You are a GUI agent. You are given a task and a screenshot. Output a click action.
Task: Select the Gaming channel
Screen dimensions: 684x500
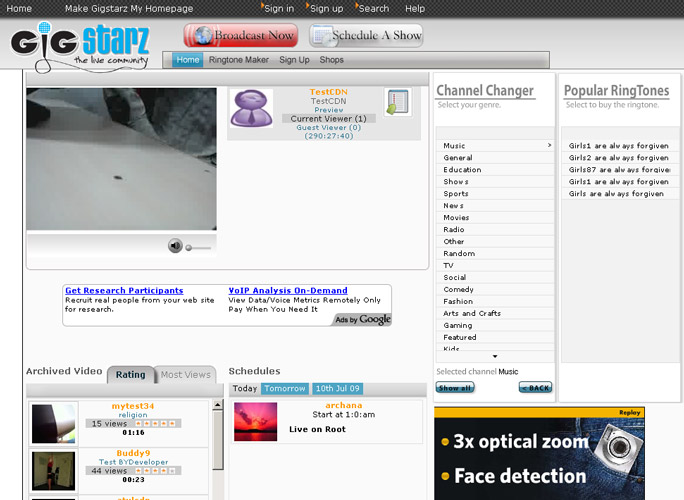click(495, 325)
